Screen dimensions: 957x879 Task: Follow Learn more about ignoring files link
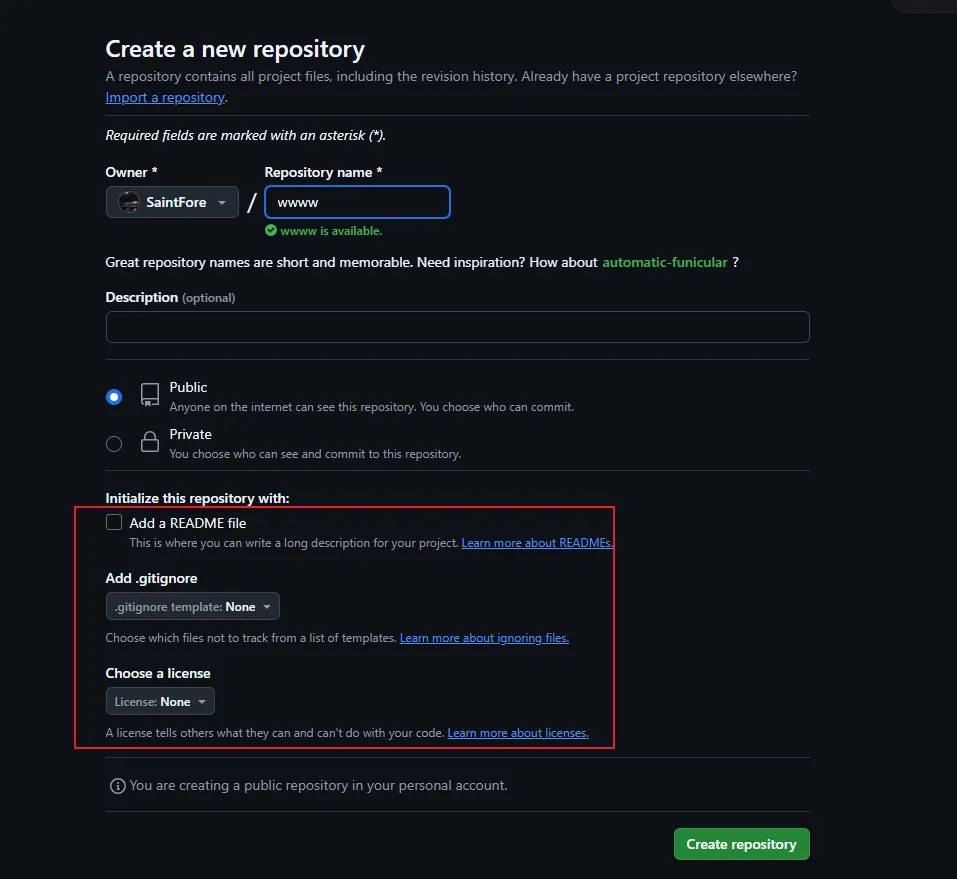tap(484, 638)
